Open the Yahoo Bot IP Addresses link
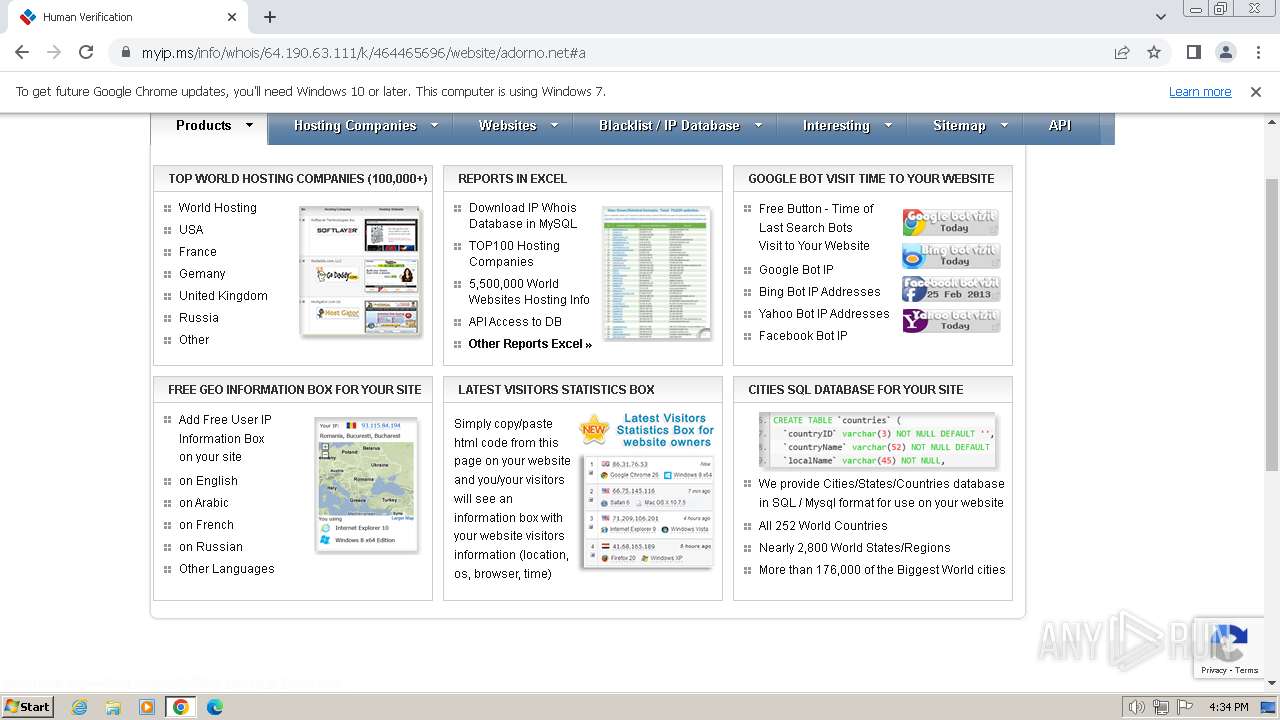The image size is (1280, 720). point(824,314)
